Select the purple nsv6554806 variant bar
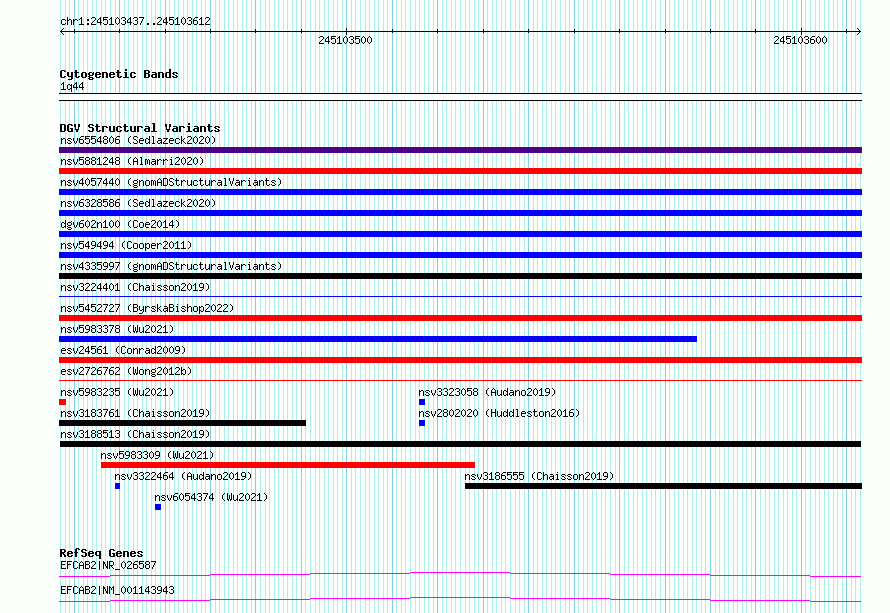This screenshot has width=890, height=613. click(x=460, y=150)
